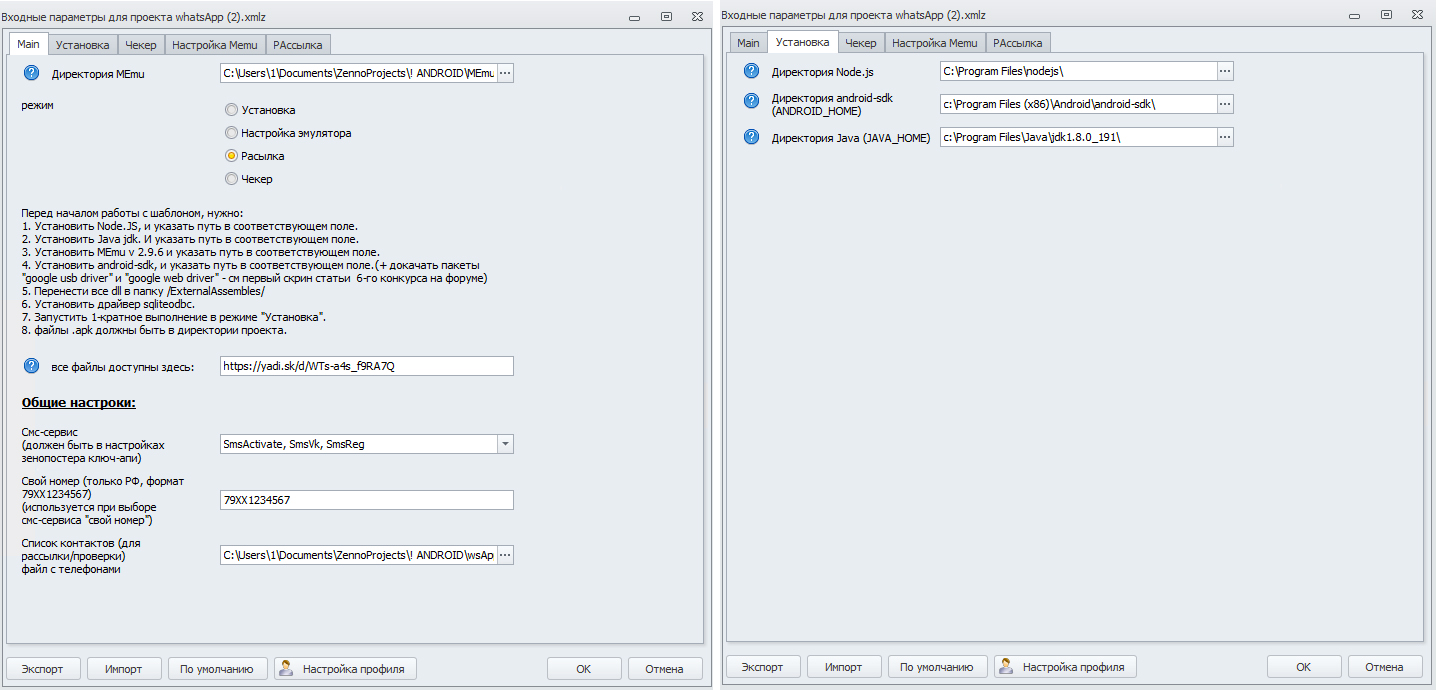Click the help icon next to Директория MEmu
The height and width of the screenshot is (690, 1440).
31,73
